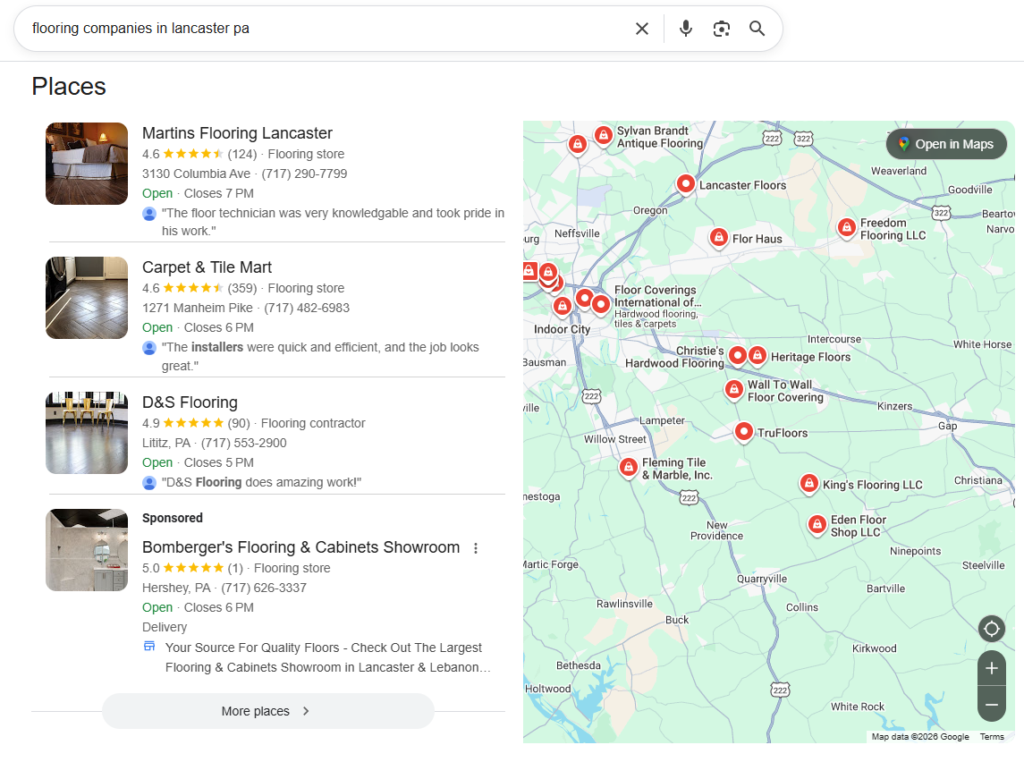The width and height of the screenshot is (1024, 762).
Task: Zoom in using the map plus icon
Action: tap(991, 668)
